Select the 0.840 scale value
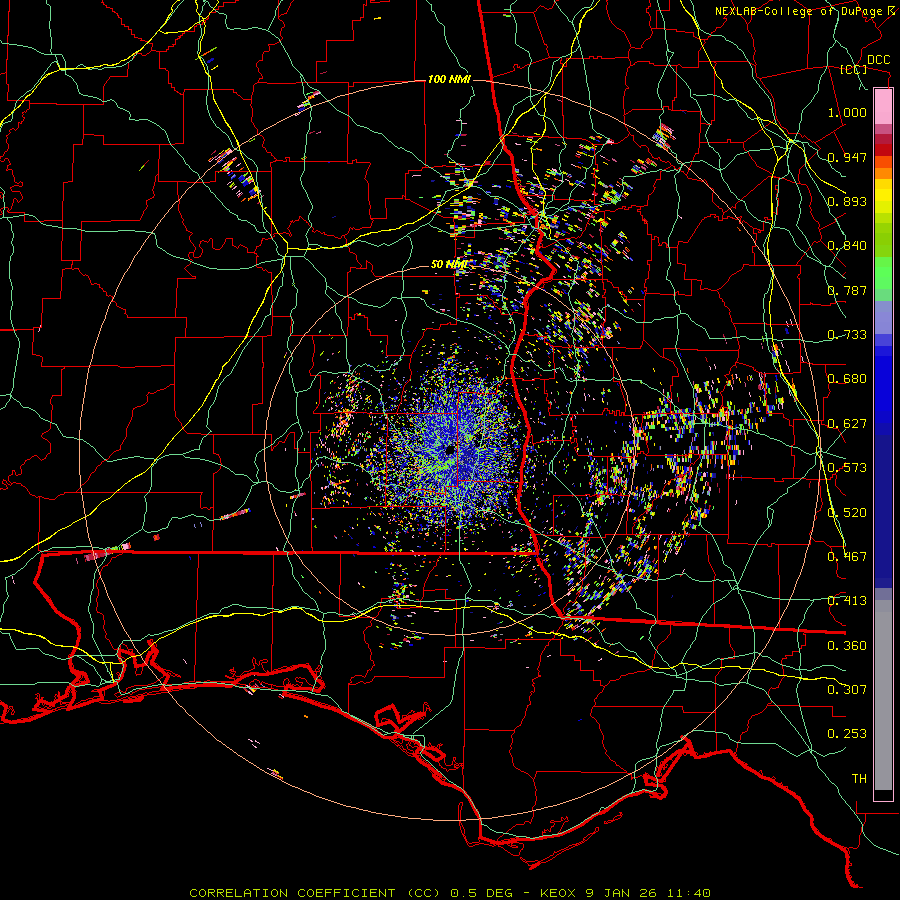The height and width of the screenshot is (900, 900). tap(847, 246)
